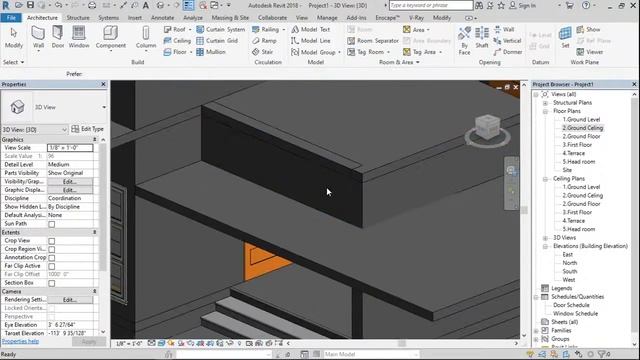The image size is (640, 360).
Task: Enable the Section Box checkbox
Action: 51,283
